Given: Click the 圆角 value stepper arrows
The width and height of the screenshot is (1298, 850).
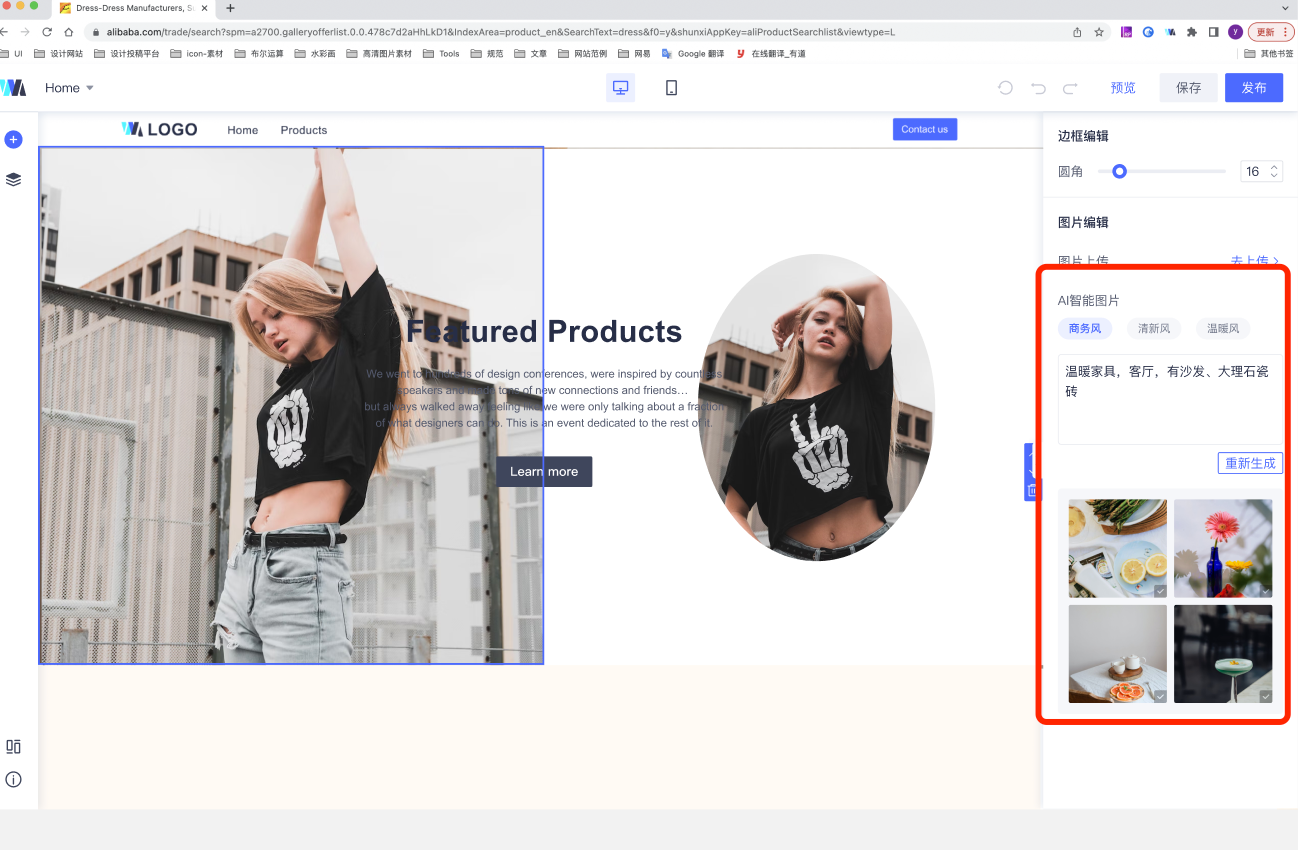Looking at the screenshot, I should (1274, 172).
